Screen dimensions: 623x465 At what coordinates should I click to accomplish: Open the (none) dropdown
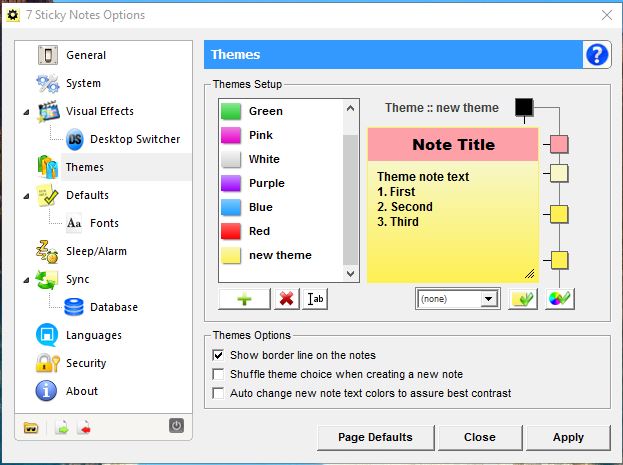click(458, 299)
